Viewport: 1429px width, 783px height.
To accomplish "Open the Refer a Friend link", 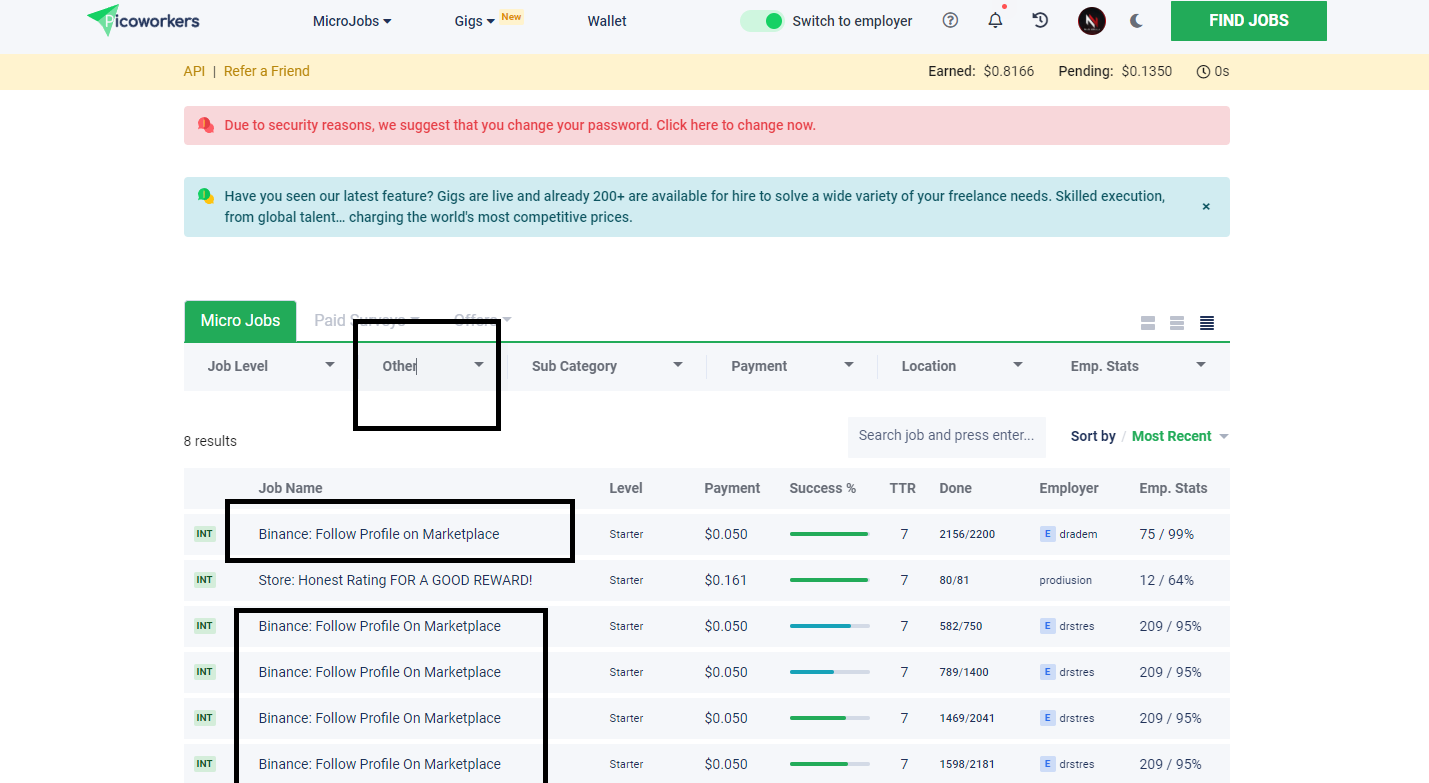I will click(266, 71).
